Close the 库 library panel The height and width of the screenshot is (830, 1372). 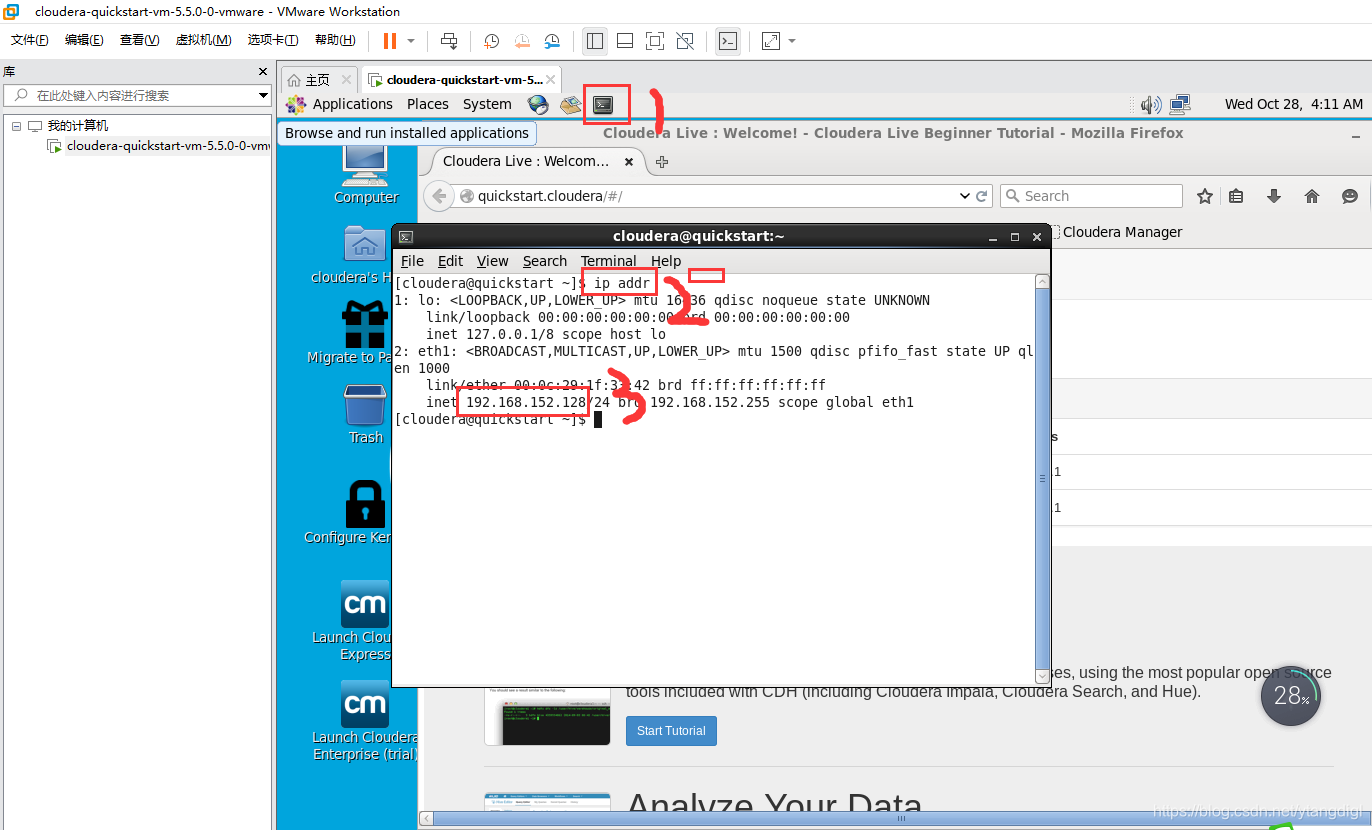pyautogui.click(x=263, y=72)
